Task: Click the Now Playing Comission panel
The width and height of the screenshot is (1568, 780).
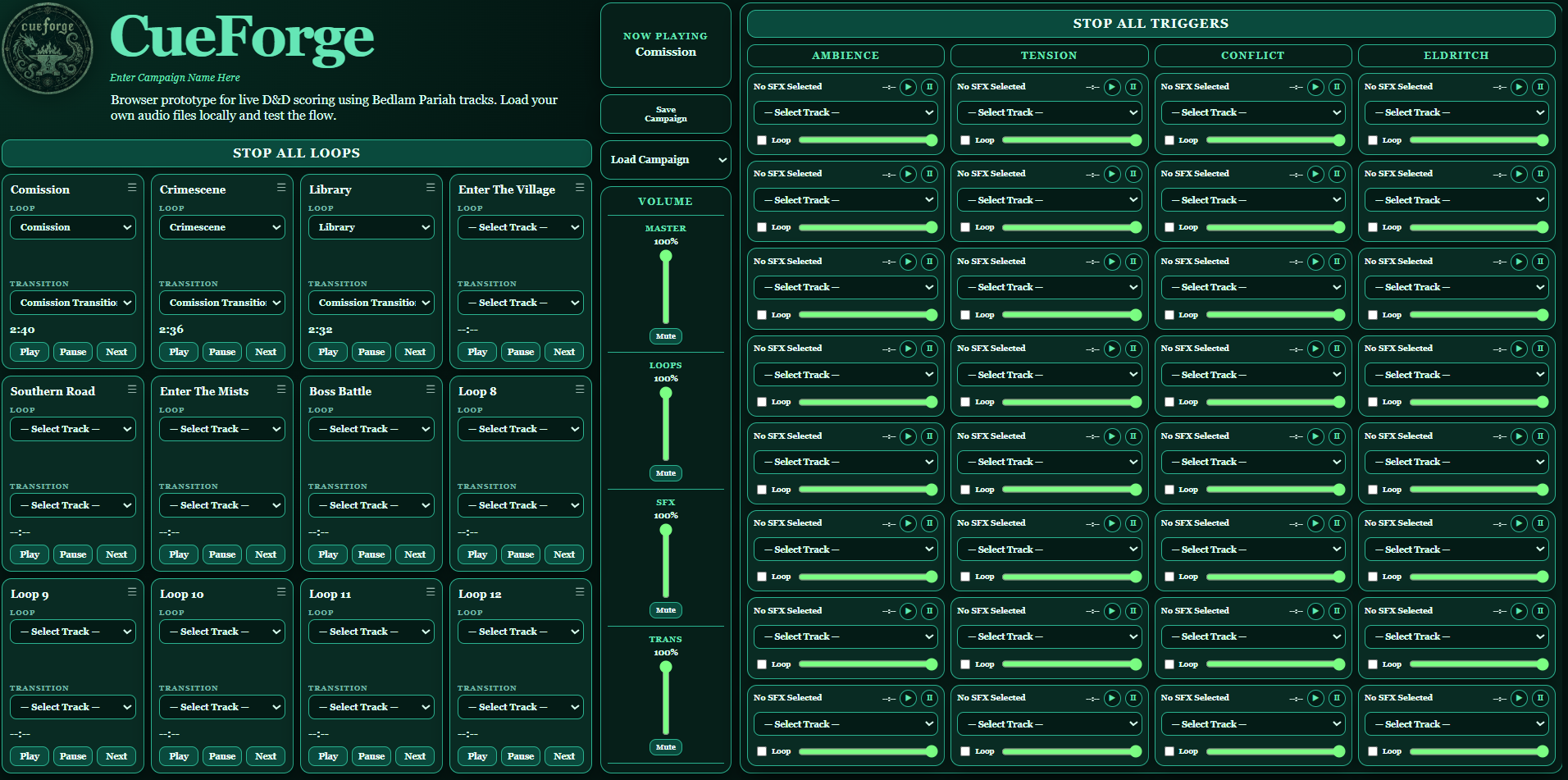Action: coord(666,45)
